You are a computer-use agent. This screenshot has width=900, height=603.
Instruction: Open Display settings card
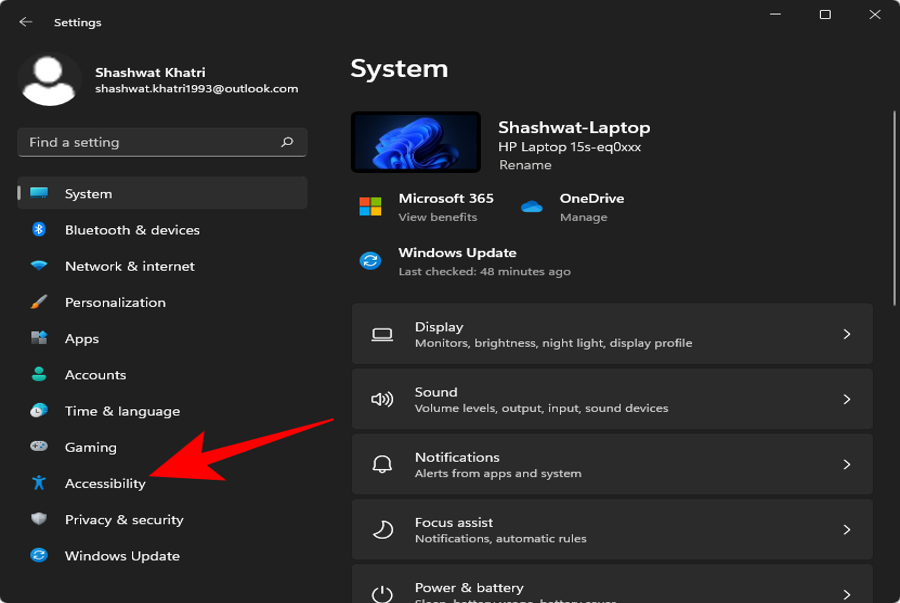click(x=612, y=334)
